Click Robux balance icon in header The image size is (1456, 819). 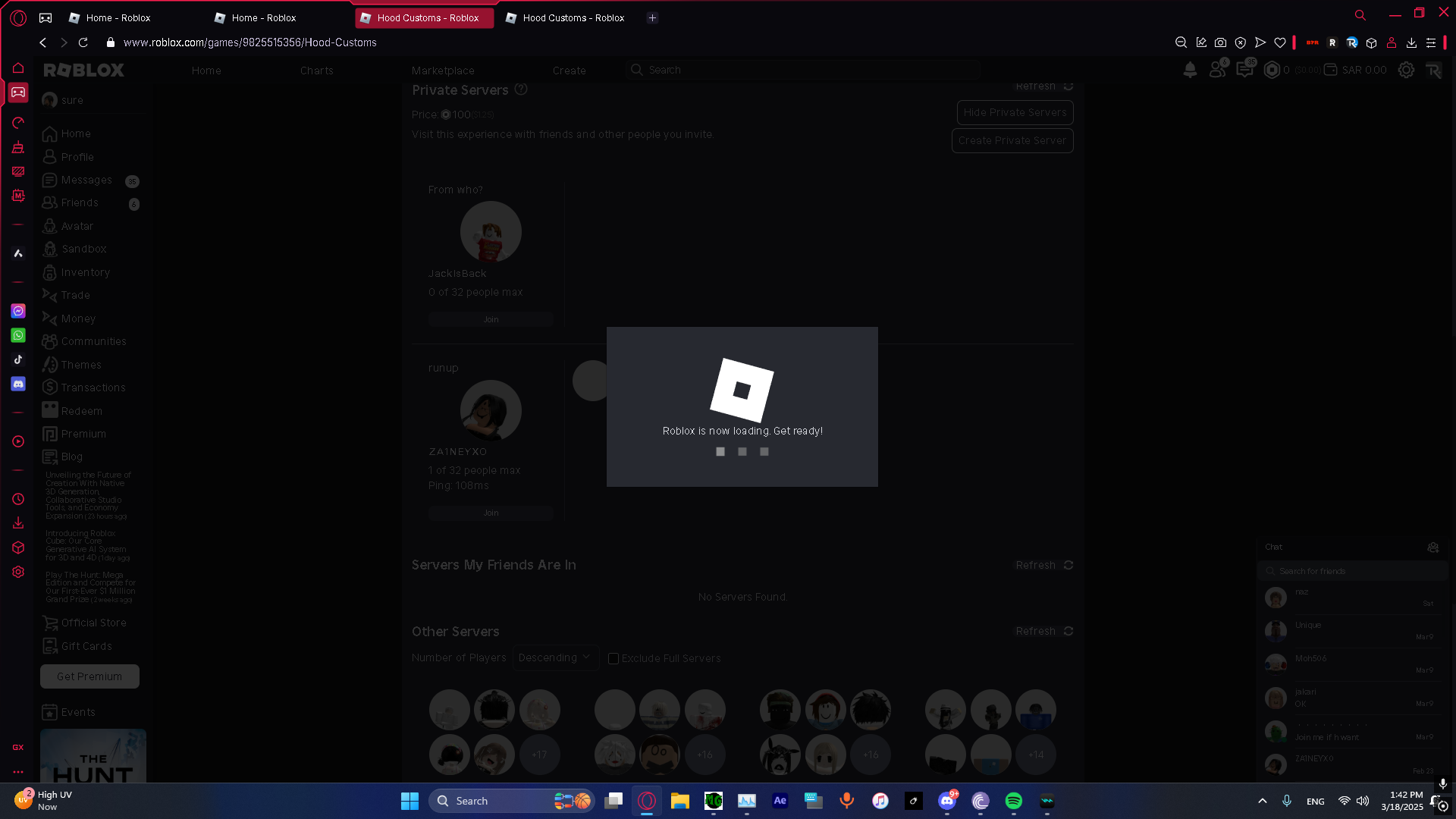[1272, 70]
